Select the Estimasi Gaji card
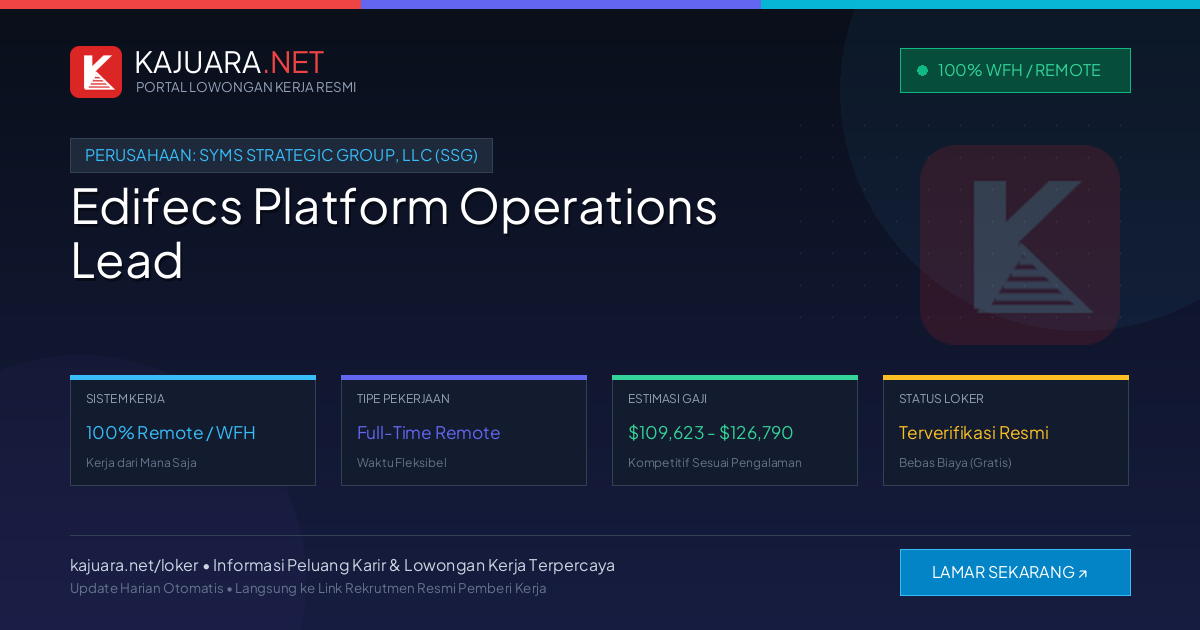Screen dimensions: 1200x630 point(735,431)
